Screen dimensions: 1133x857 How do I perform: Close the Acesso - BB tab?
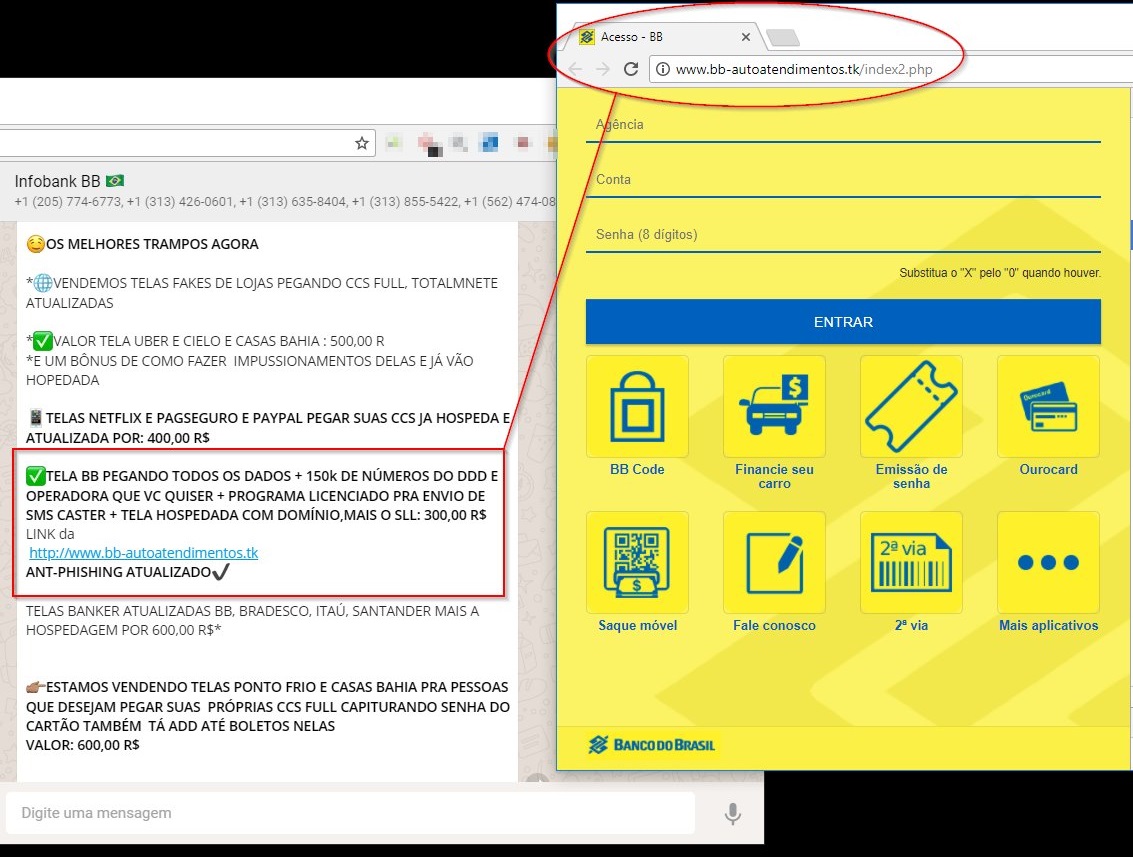click(x=746, y=37)
